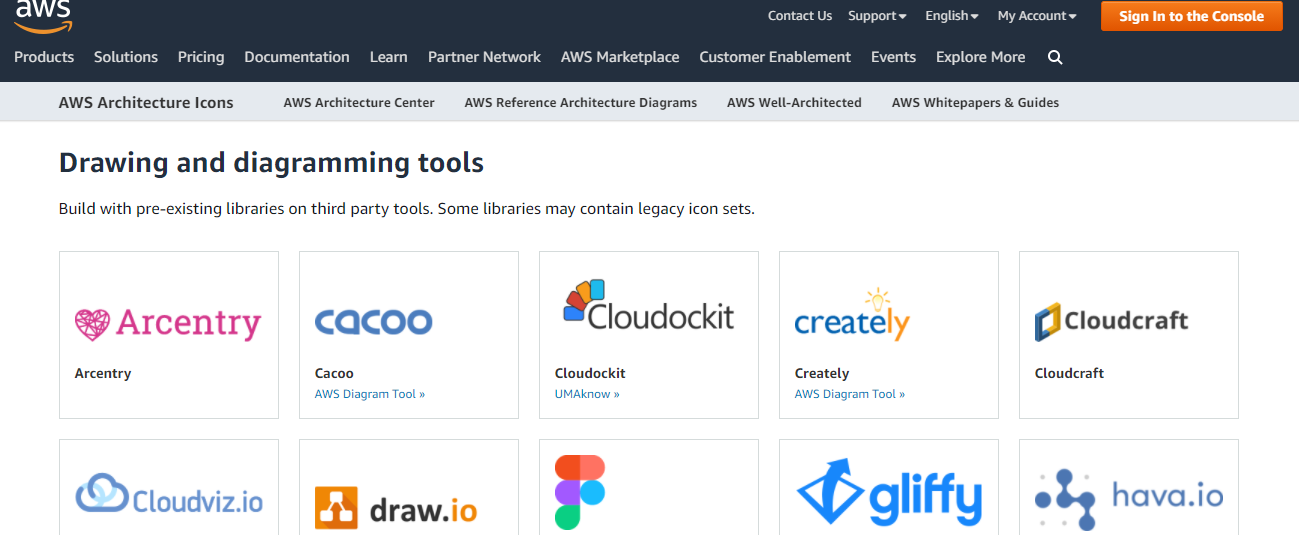Viewport: 1299px width, 535px height.
Task: Expand the Support dropdown
Action: pos(877,16)
